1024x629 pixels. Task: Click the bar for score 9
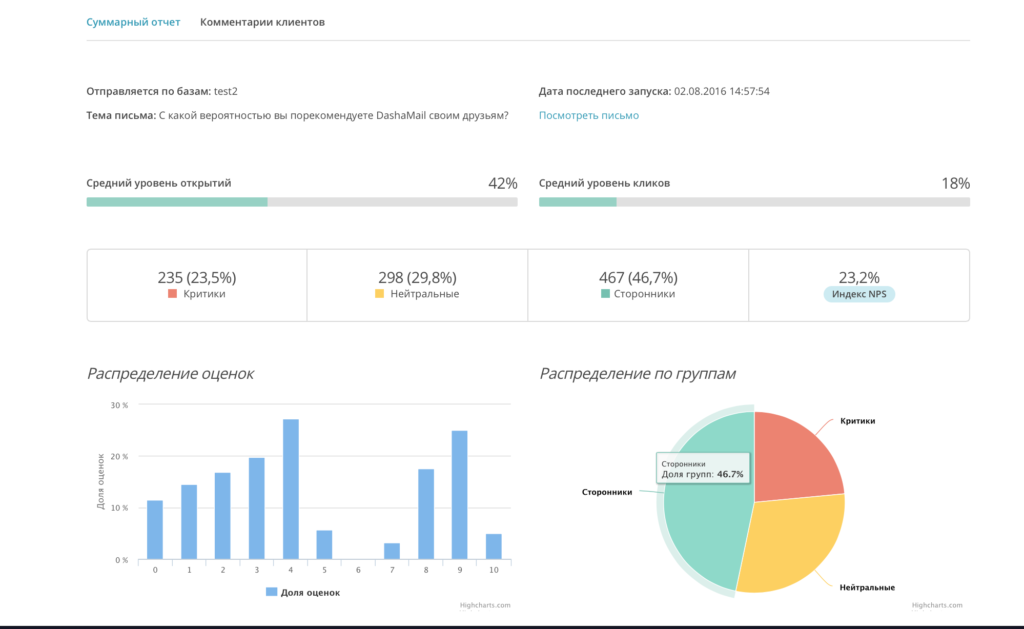(x=459, y=495)
